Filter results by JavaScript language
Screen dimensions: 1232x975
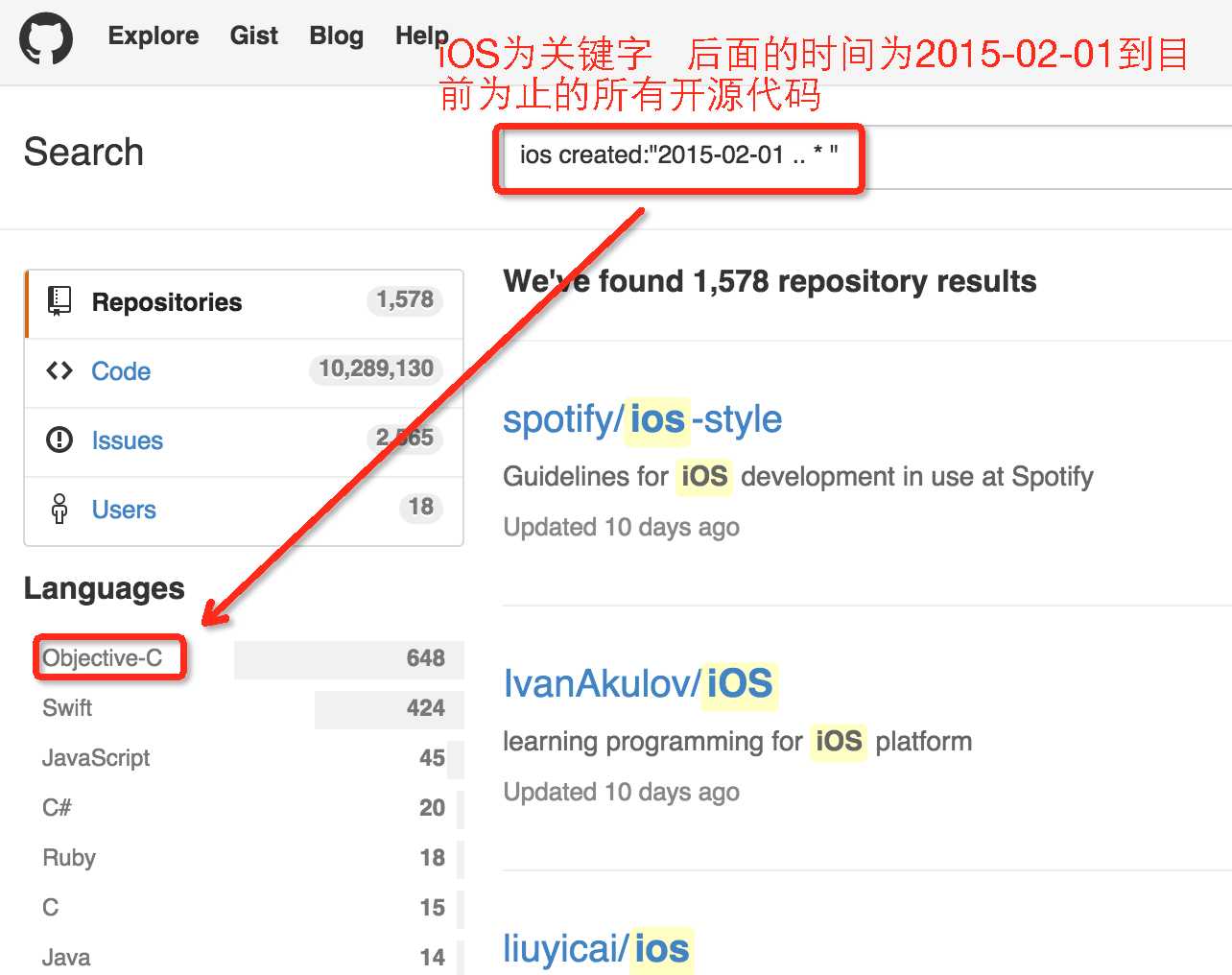tap(96, 758)
